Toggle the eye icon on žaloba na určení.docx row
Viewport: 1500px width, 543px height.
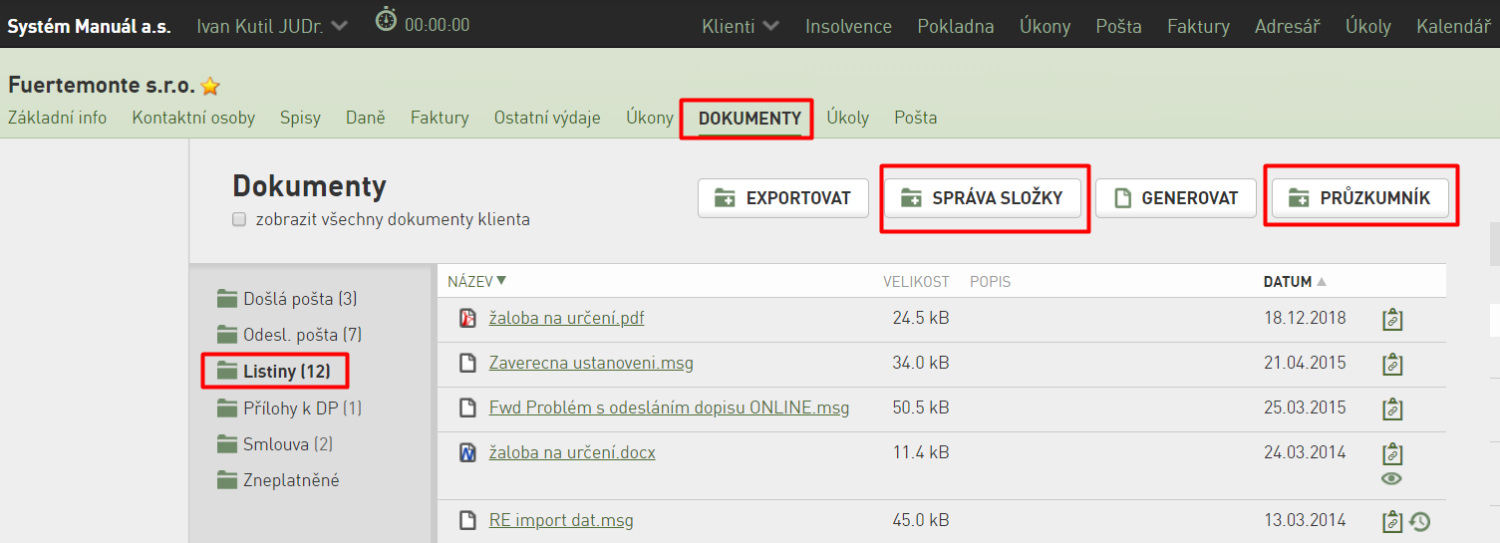(x=1391, y=479)
